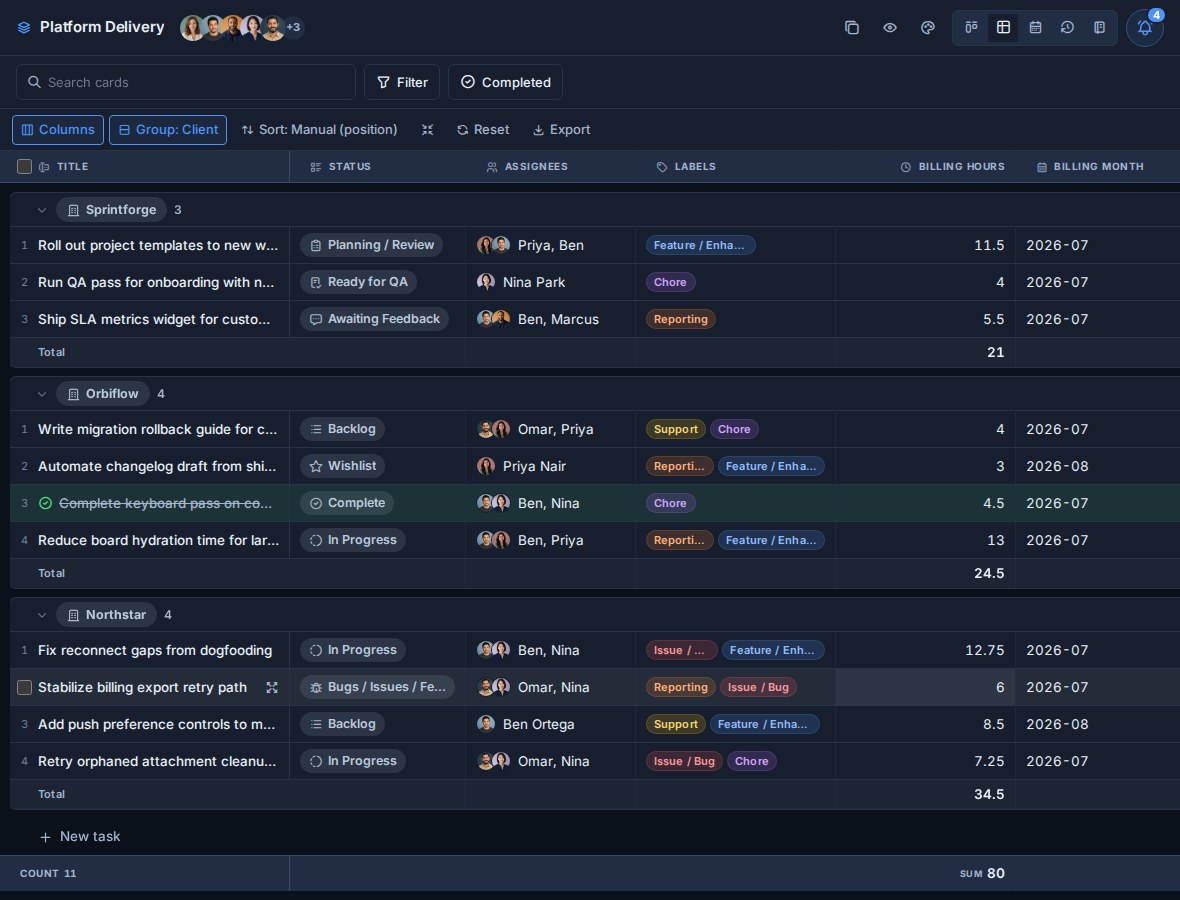Click the Reporting label on Ship SLA row
This screenshot has width=1180, height=900.
[680, 319]
